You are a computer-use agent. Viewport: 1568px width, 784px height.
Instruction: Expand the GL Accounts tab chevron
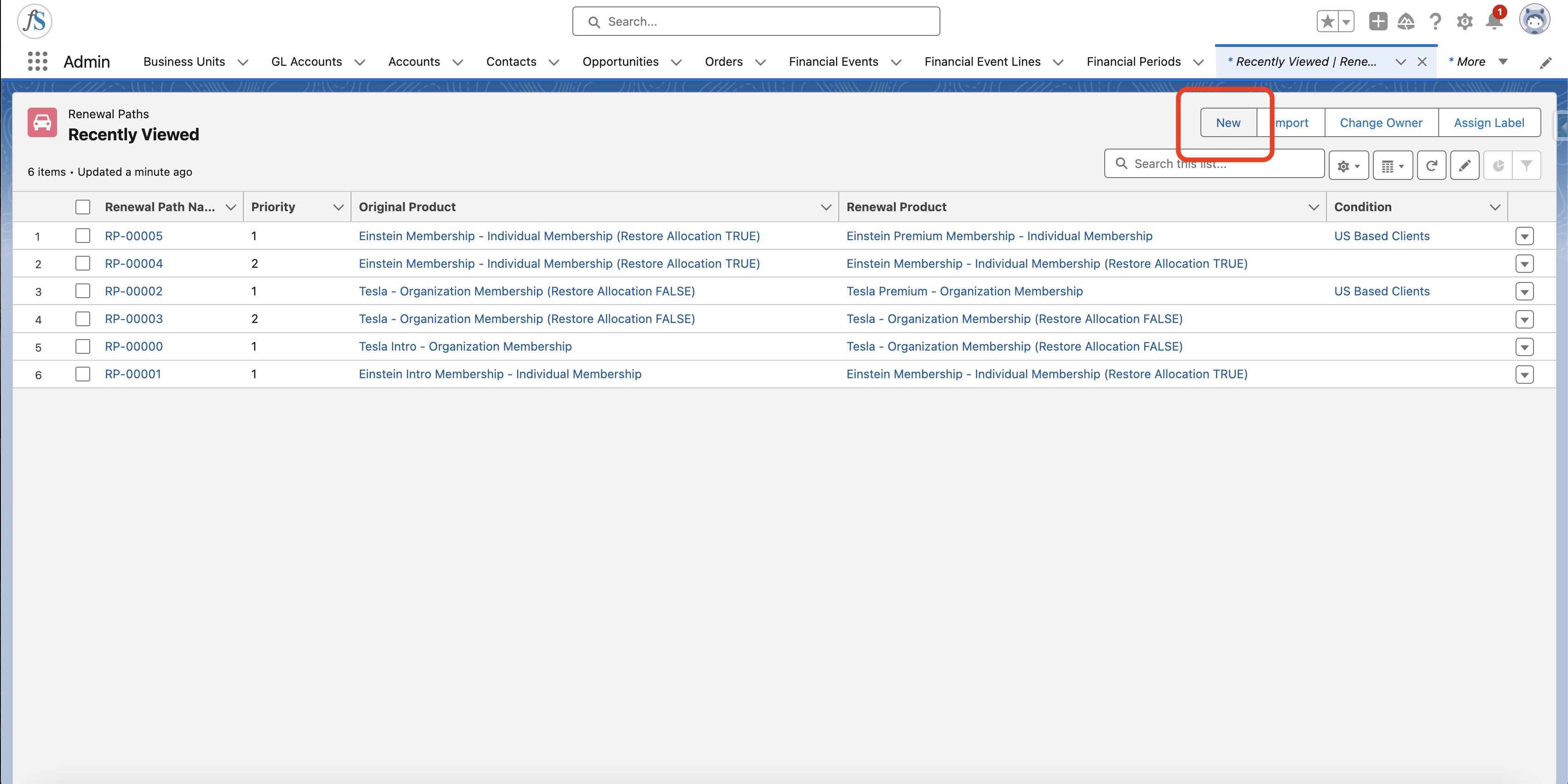click(360, 63)
